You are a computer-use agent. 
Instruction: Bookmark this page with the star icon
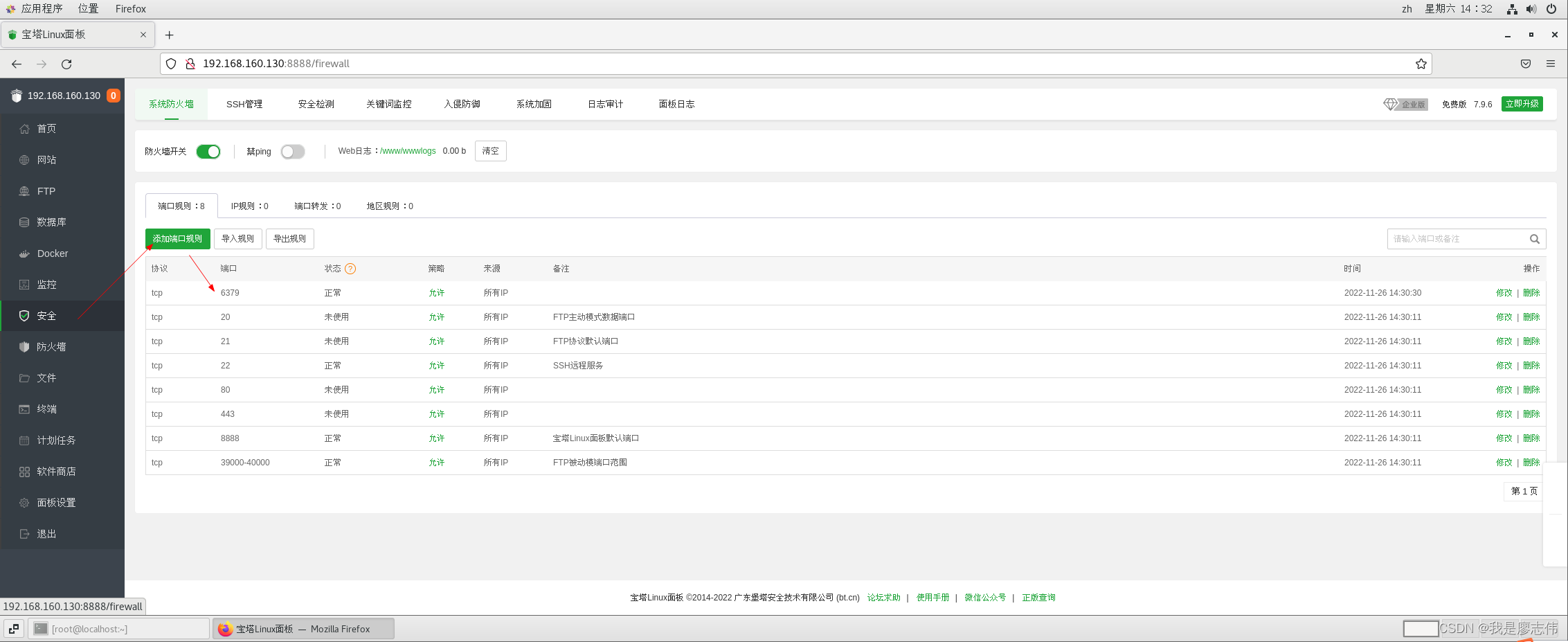pos(1421,64)
